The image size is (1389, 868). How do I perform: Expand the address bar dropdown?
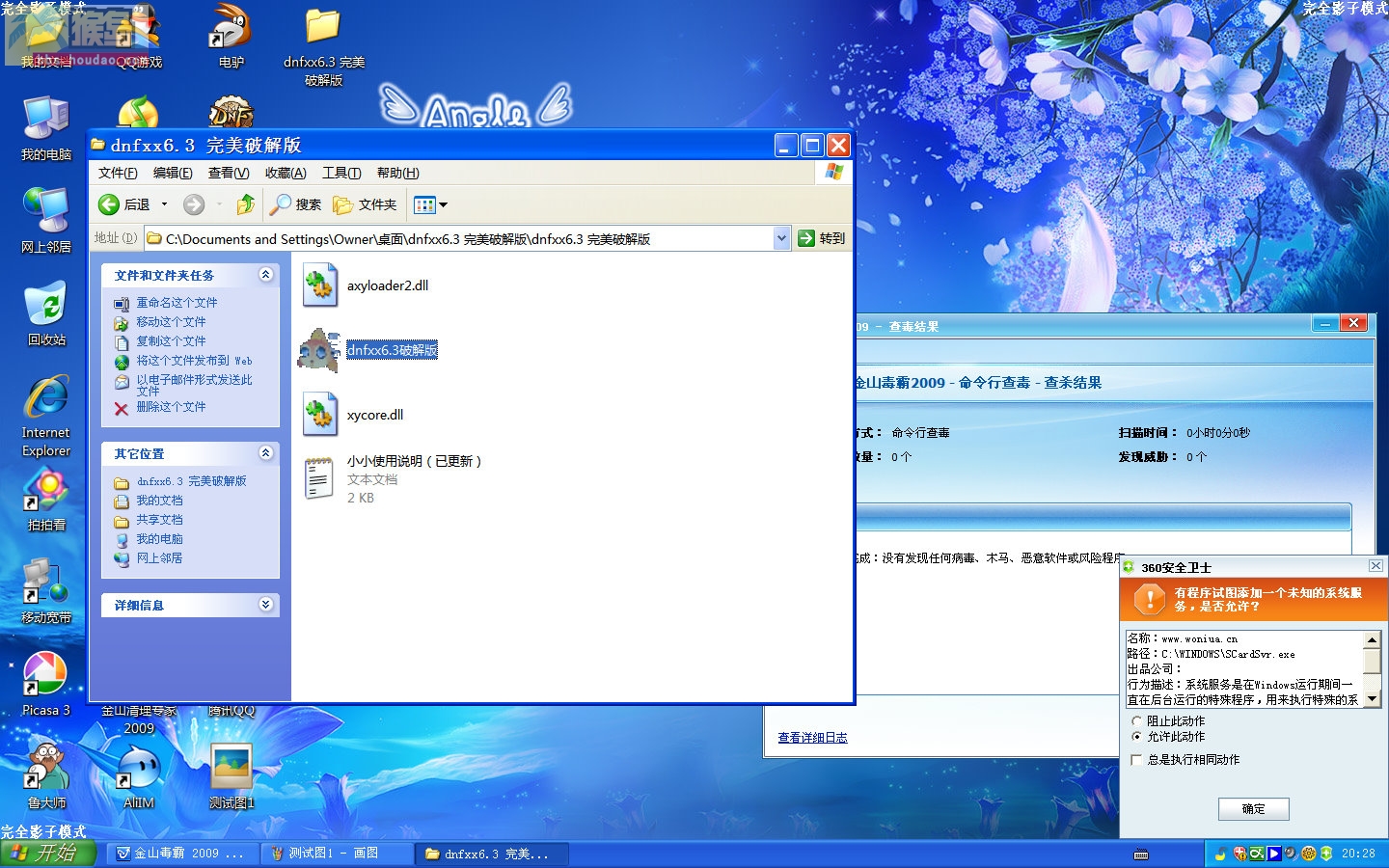click(x=781, y=238)
